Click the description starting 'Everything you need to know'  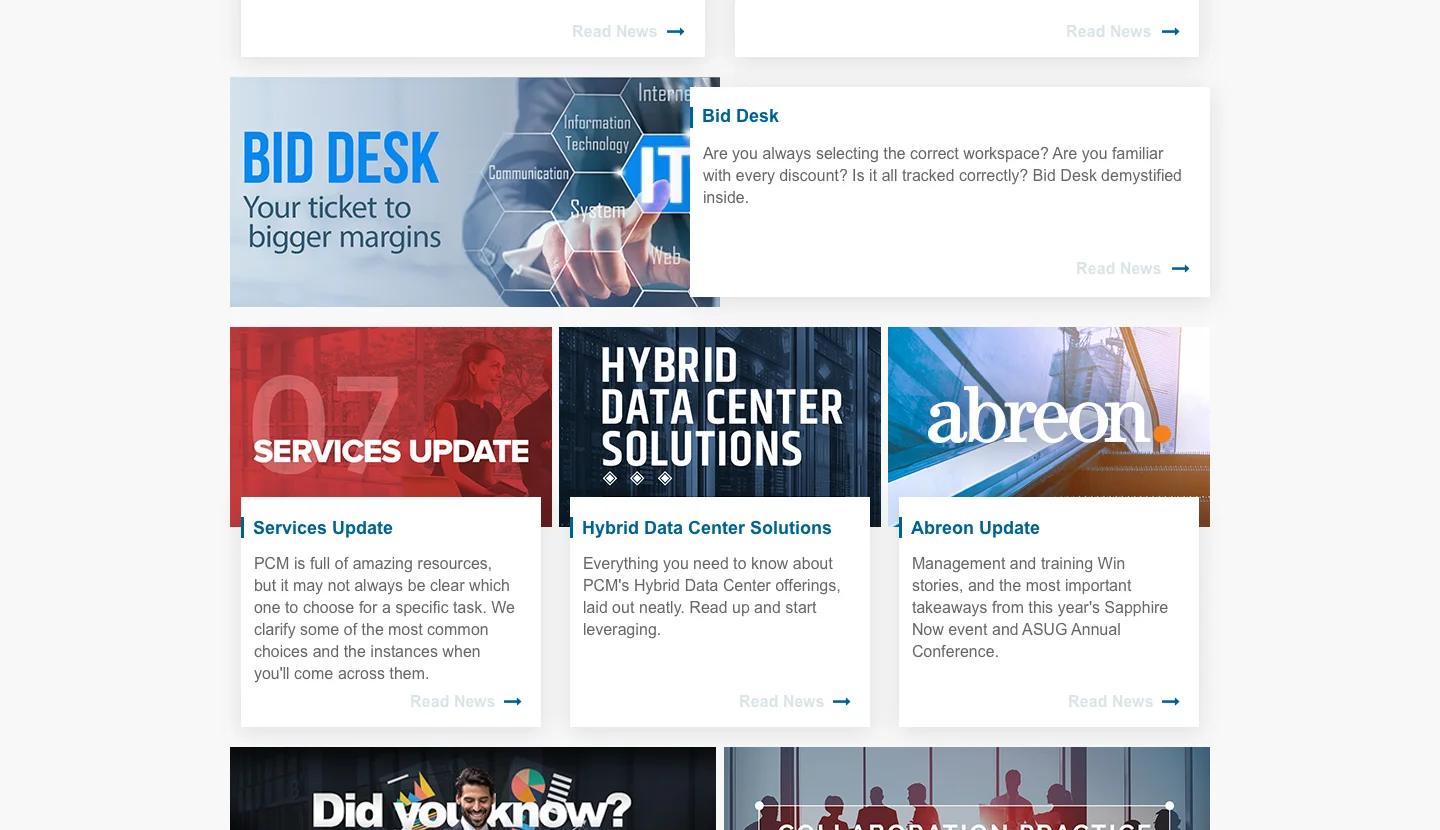pos(712,597)
